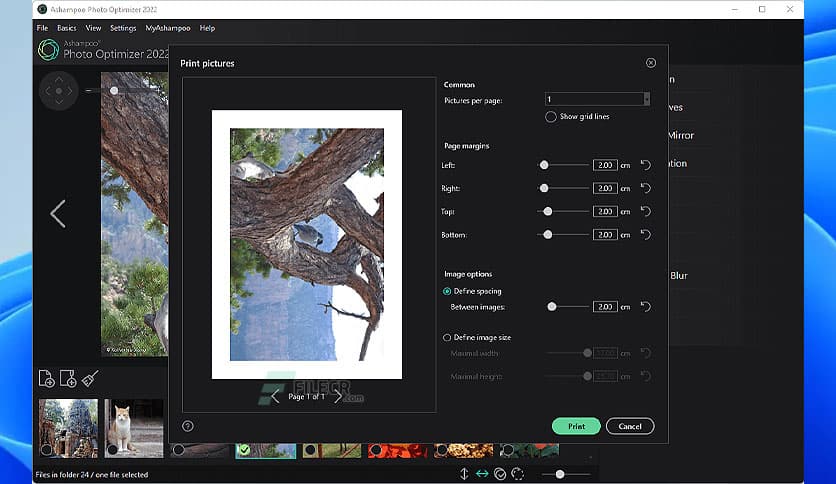This screenshot has height=484, width=836.
Task: Open the View menu
Action: pos(93,28)
